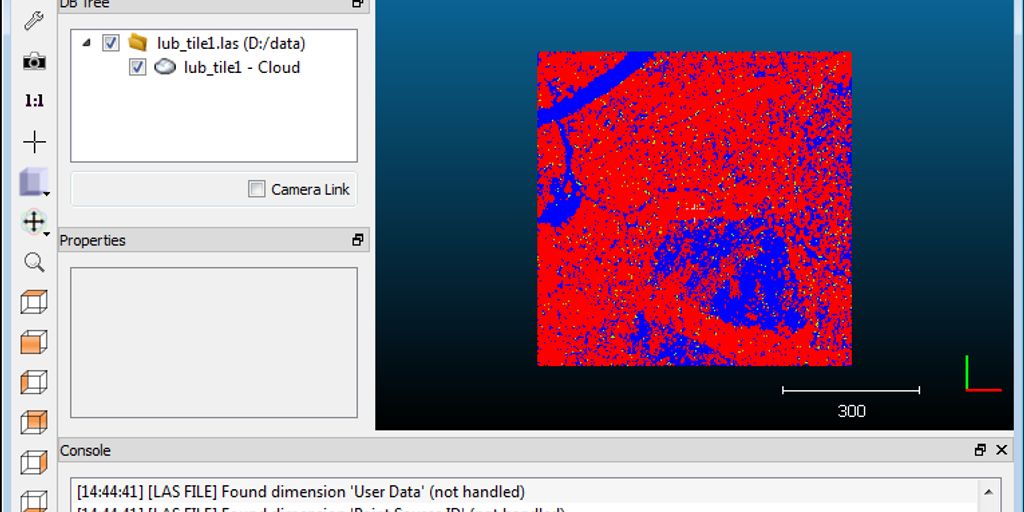
Task: Click the 300 scale bar label
Action: click(x=852, y=411)
